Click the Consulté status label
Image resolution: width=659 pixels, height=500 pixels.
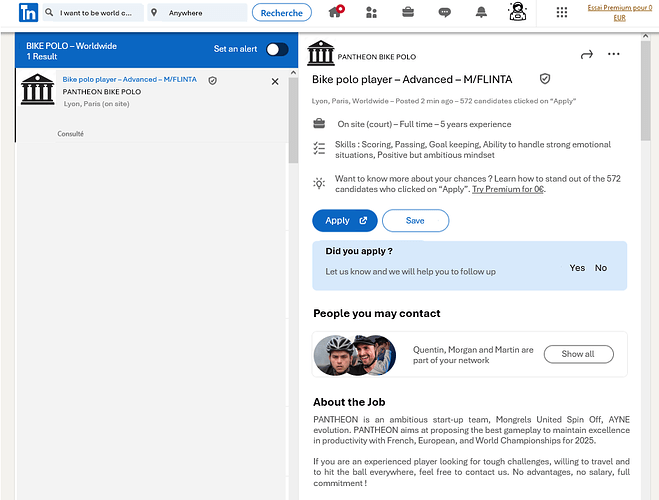point(70,134)
